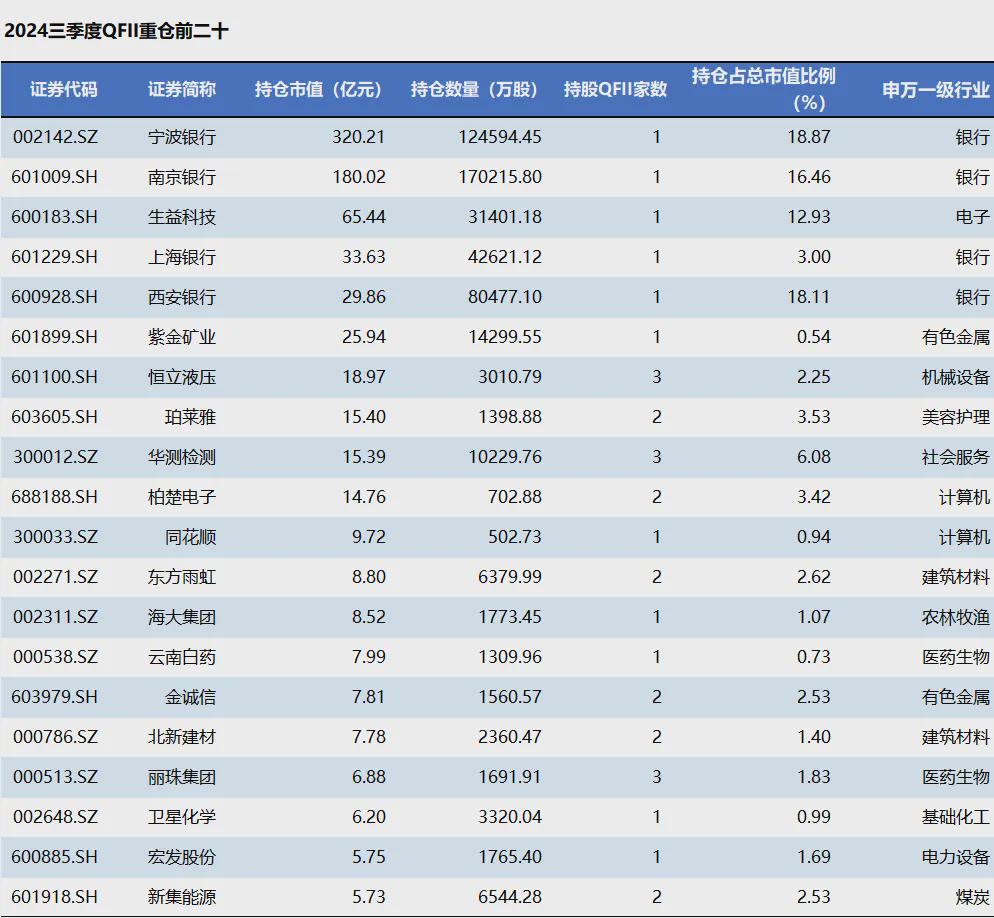994x918 pixels.
Task: Click the 美容护理 industry cell
Action: [x=955, y=417]
